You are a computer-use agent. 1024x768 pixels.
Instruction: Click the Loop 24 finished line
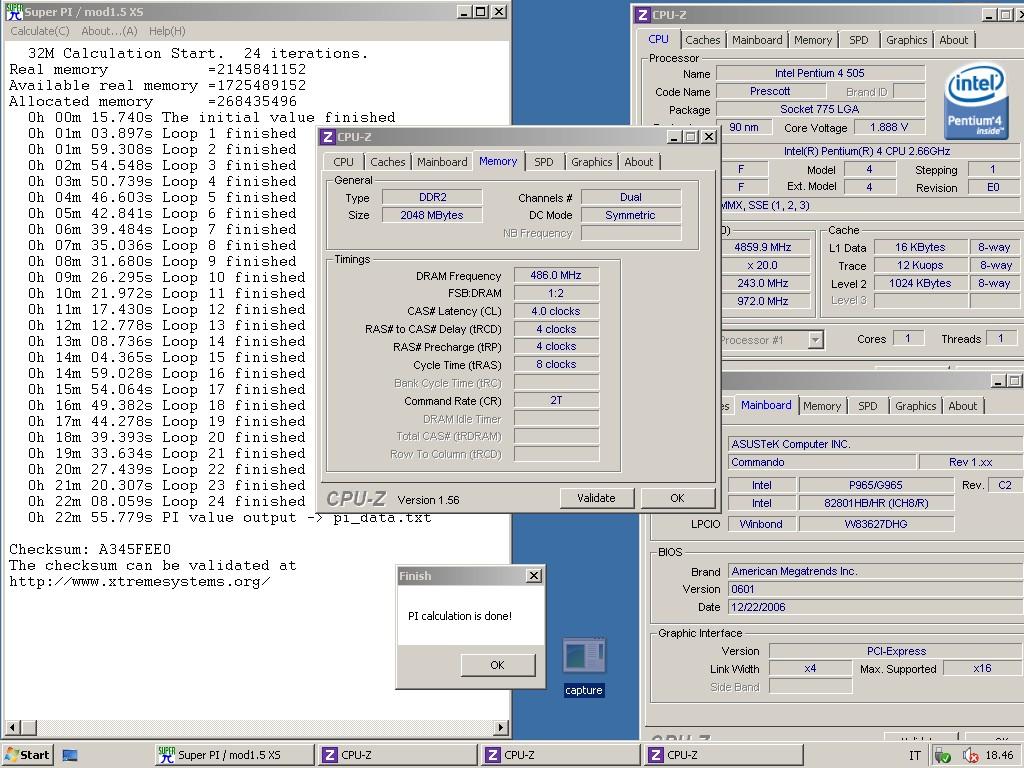(x=167, y=502)
